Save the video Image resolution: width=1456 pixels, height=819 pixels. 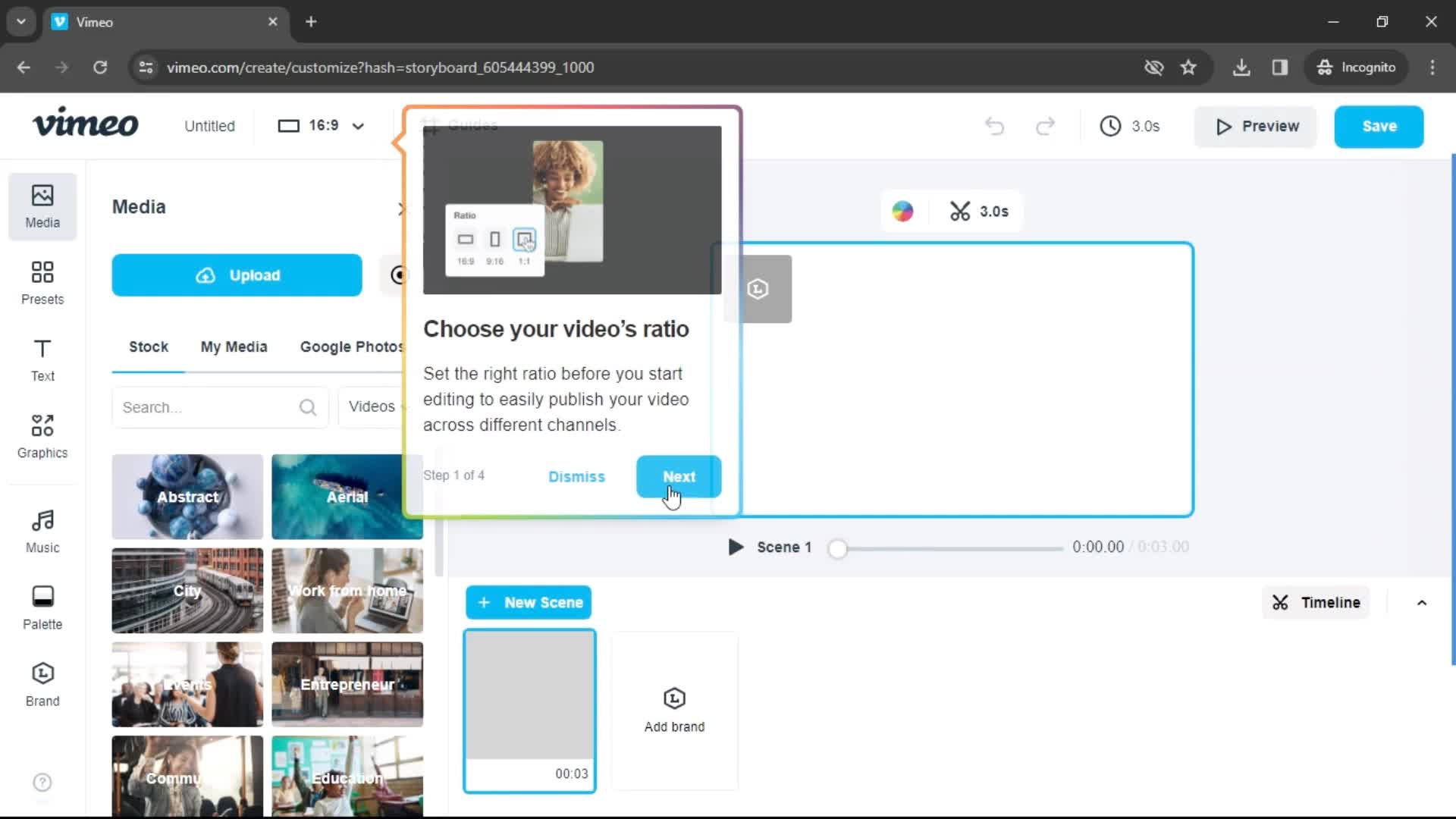1379,126
